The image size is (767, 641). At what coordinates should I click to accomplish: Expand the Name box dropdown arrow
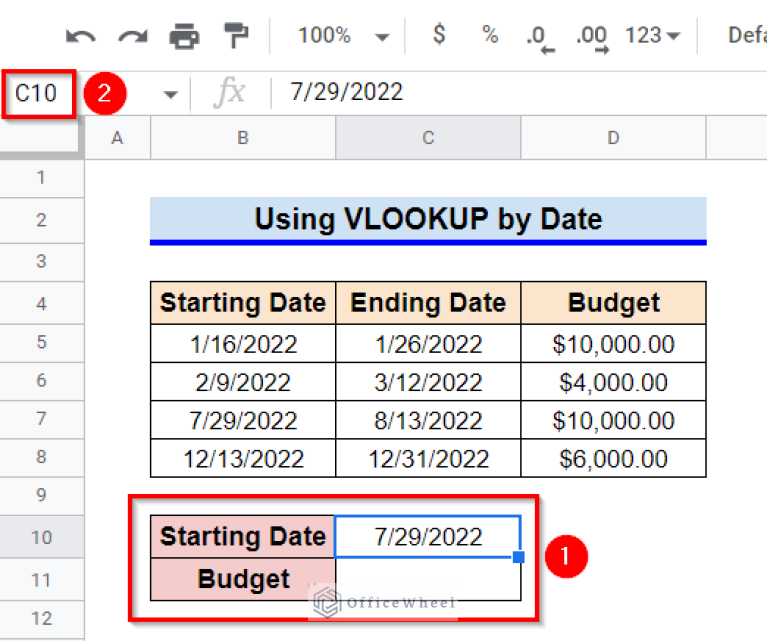(170, 94)
